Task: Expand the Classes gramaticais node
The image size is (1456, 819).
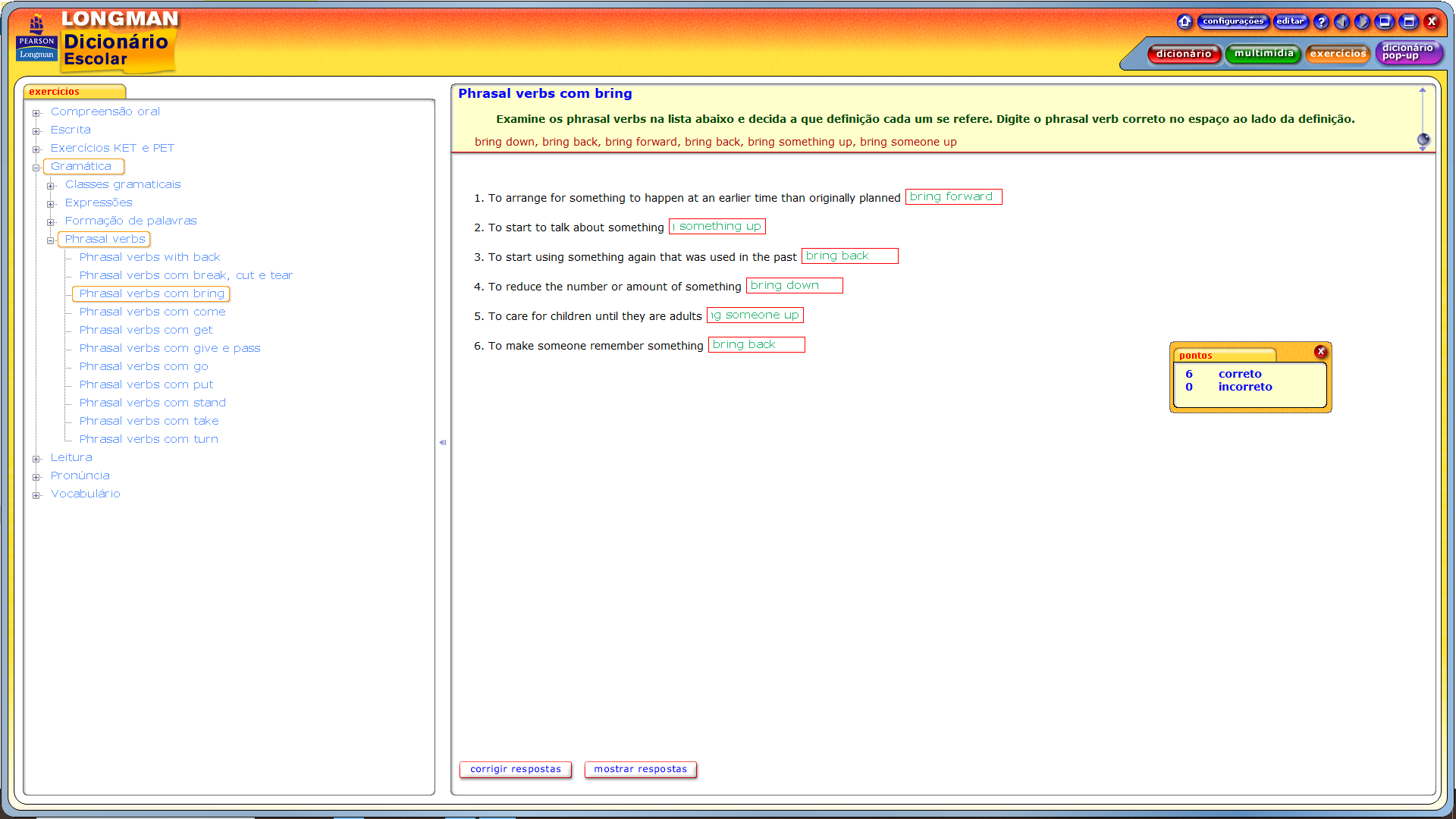Action: pos(51,186)
